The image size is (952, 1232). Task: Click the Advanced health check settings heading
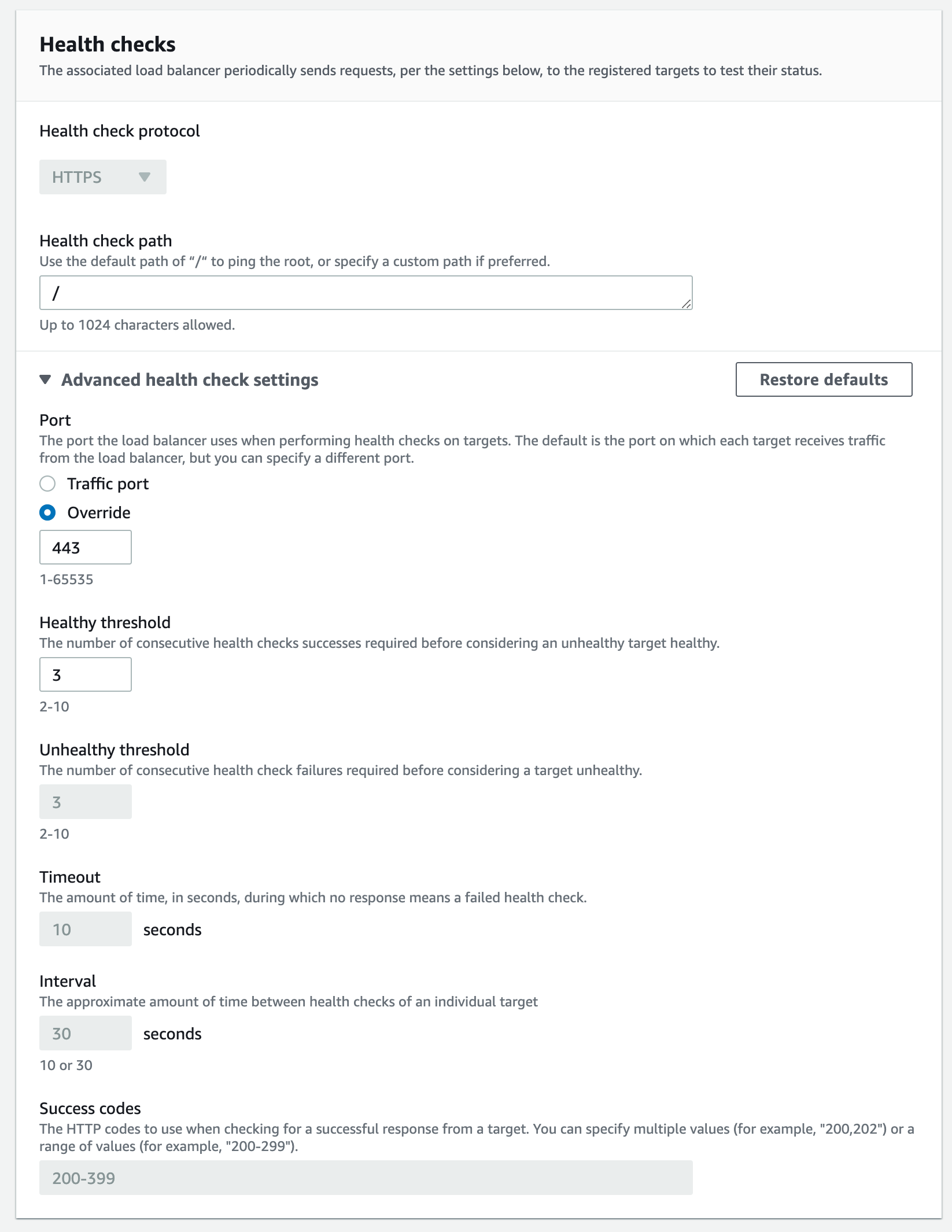(x=190, y=380)
